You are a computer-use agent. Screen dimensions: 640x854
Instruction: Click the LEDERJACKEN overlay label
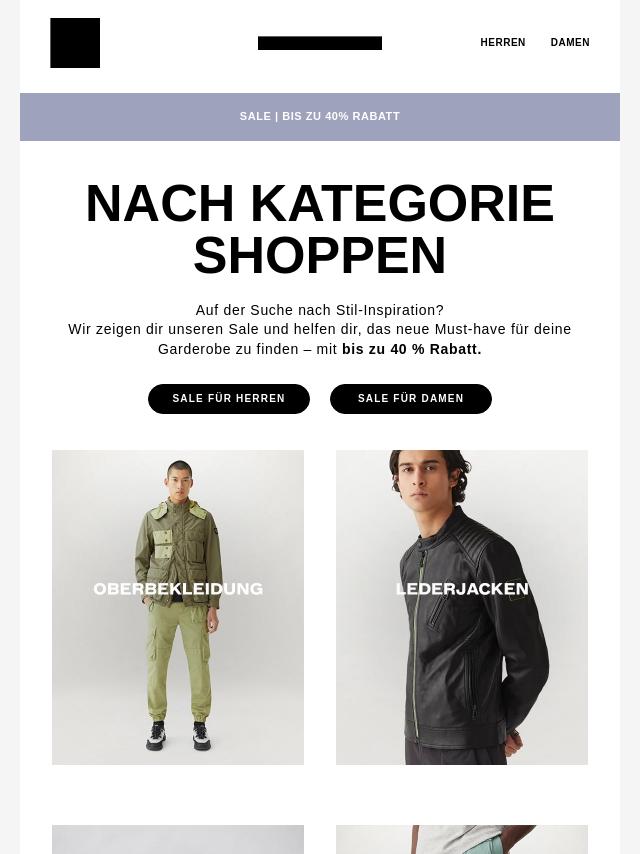462,589
